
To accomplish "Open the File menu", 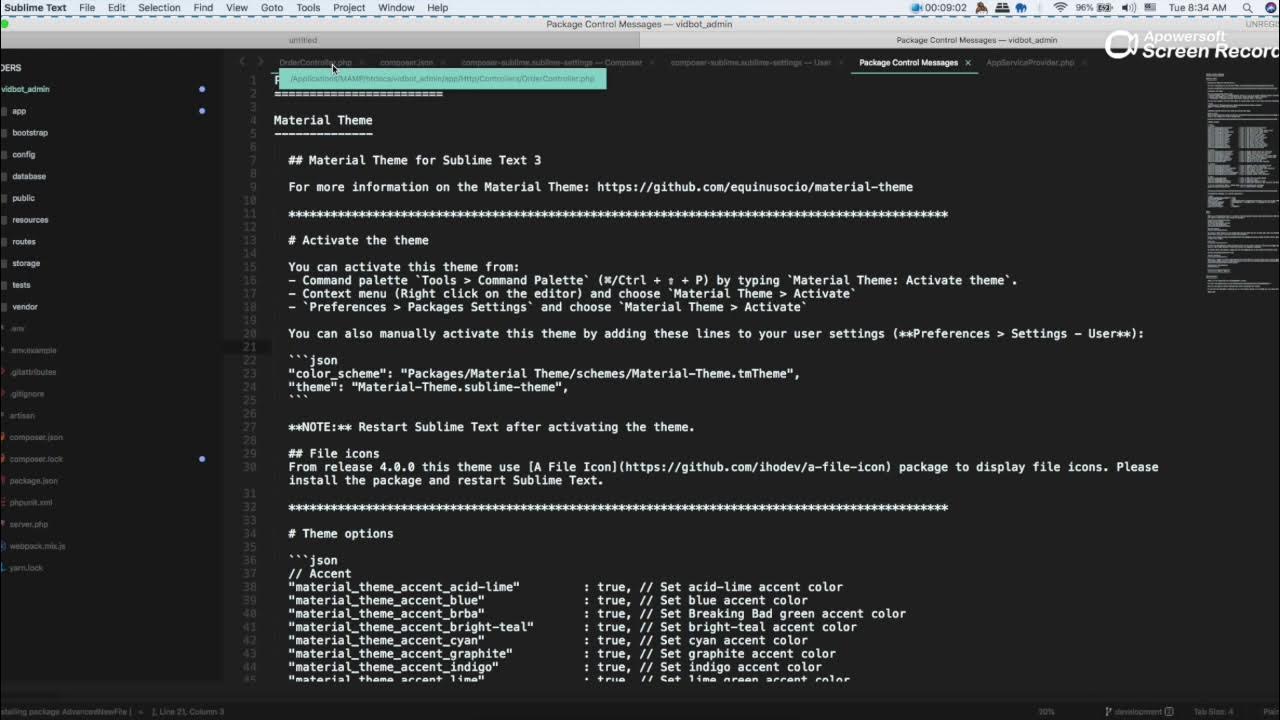I will coord(87,7).
